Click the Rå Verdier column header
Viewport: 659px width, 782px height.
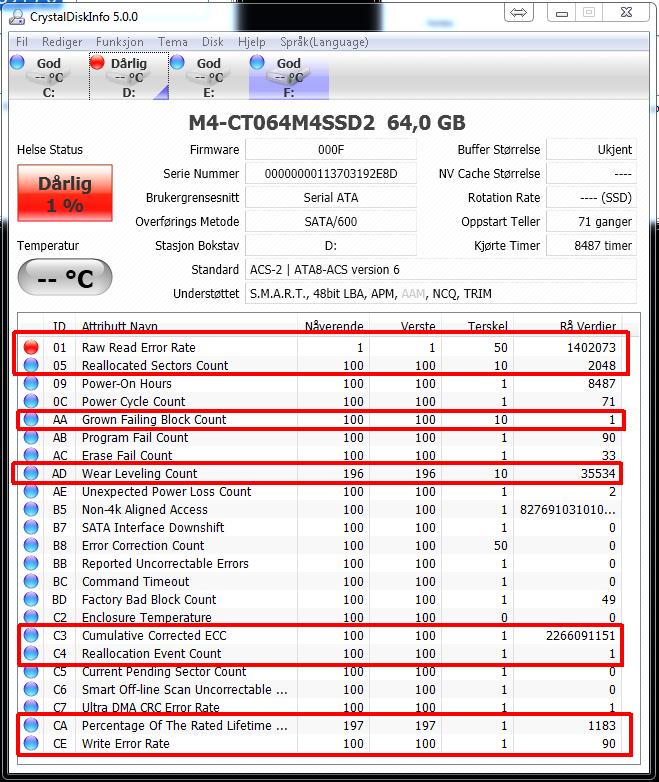(588, 327)
